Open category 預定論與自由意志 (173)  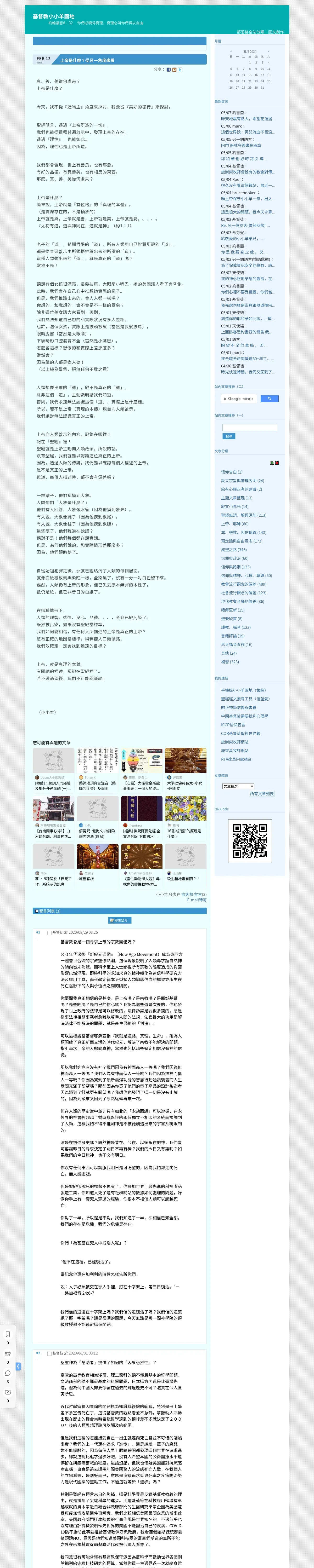click(242, 541)
